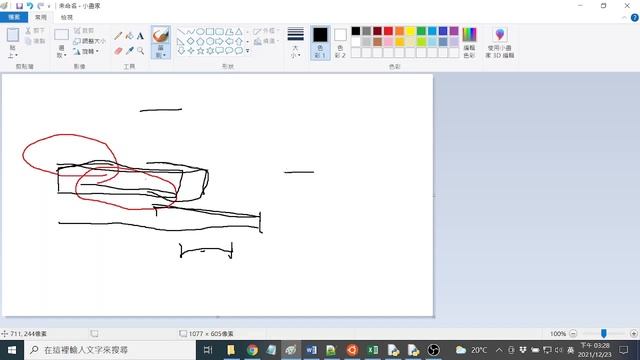The height and width of the screenshot is (360, 640).
Task: Choose the Diamond shape
Action: 191,41
